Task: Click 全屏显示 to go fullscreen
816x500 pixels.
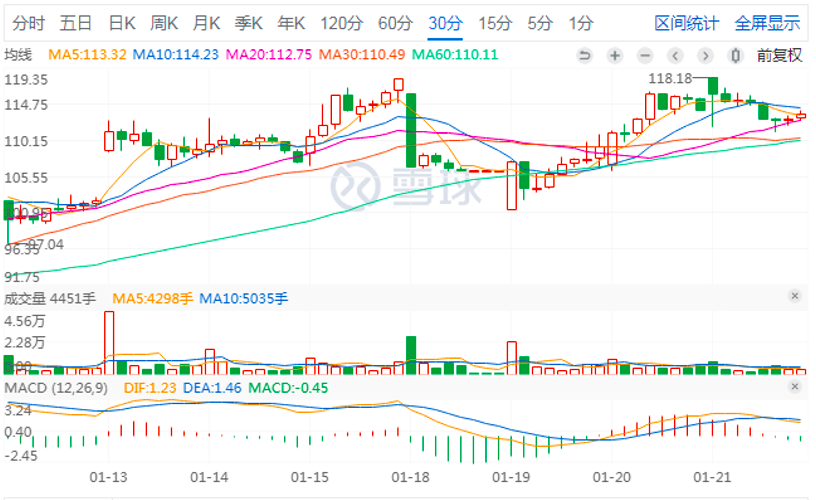Action: [x=767, y=23]
